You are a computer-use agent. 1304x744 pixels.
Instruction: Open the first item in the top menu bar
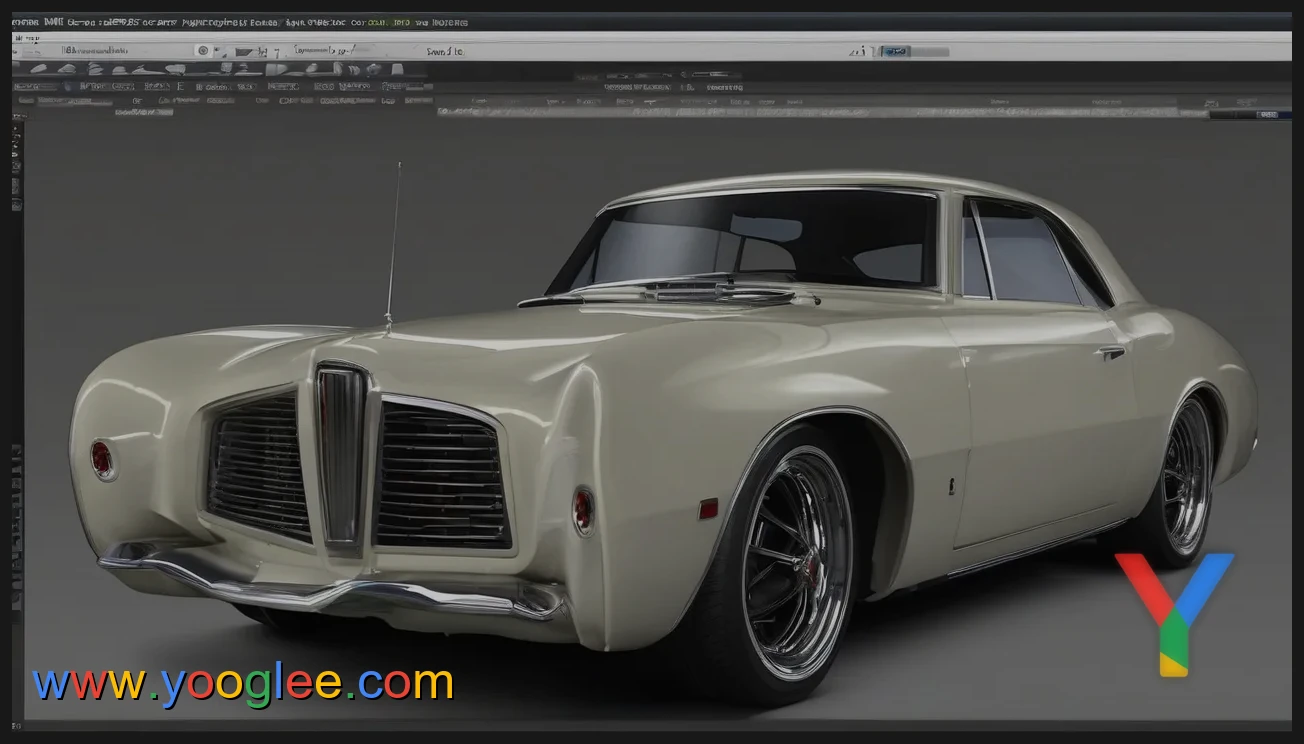(27, 22)
